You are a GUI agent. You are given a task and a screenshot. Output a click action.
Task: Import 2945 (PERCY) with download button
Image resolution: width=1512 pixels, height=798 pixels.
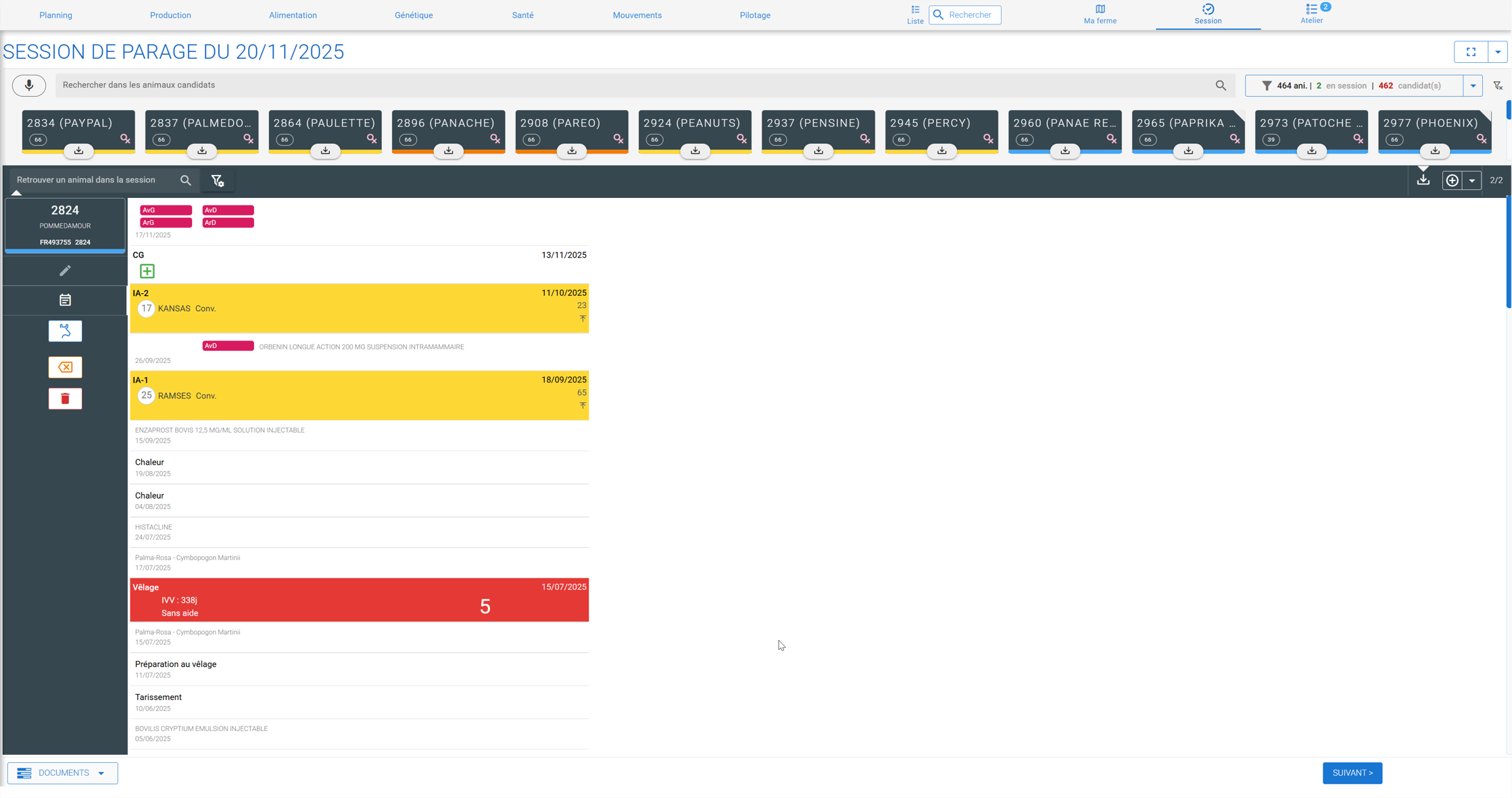tap(942, 151)
